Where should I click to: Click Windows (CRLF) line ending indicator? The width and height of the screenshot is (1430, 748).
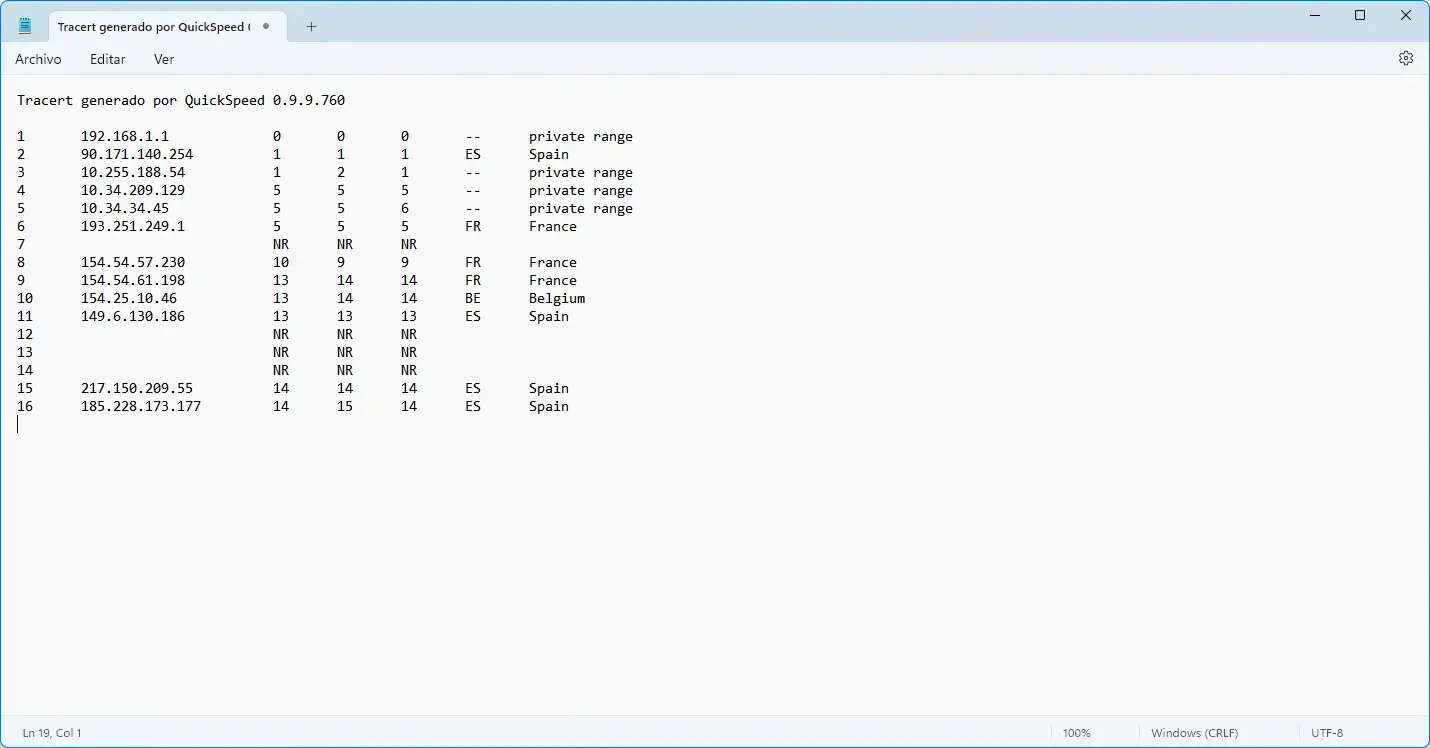click(1197, 733)
